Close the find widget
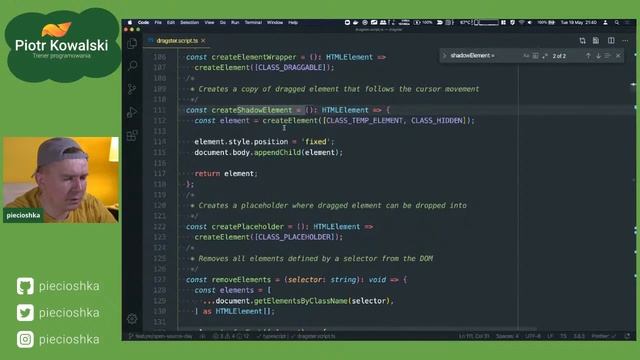 tap(618, 56)
